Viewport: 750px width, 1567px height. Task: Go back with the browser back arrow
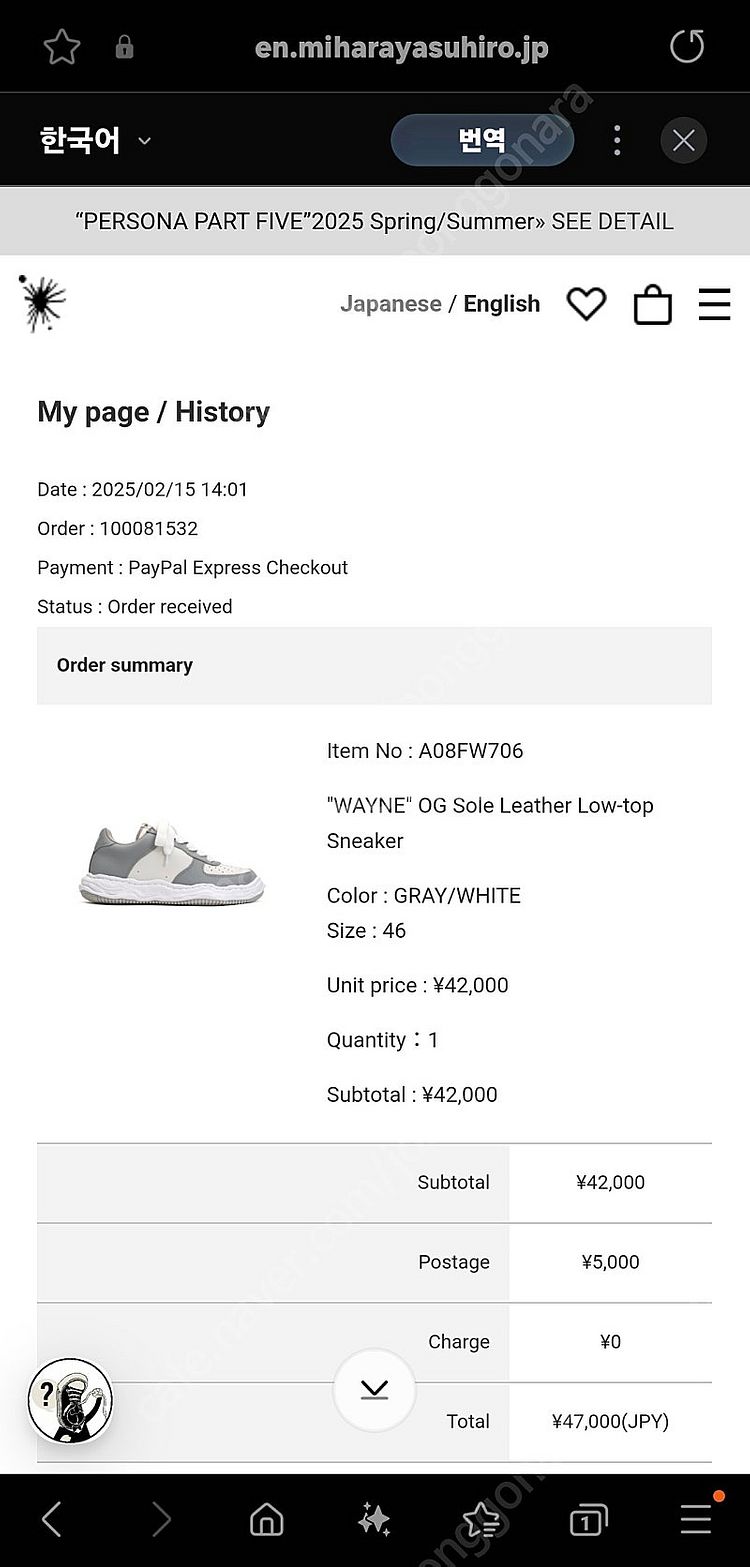coord(52,1520)
